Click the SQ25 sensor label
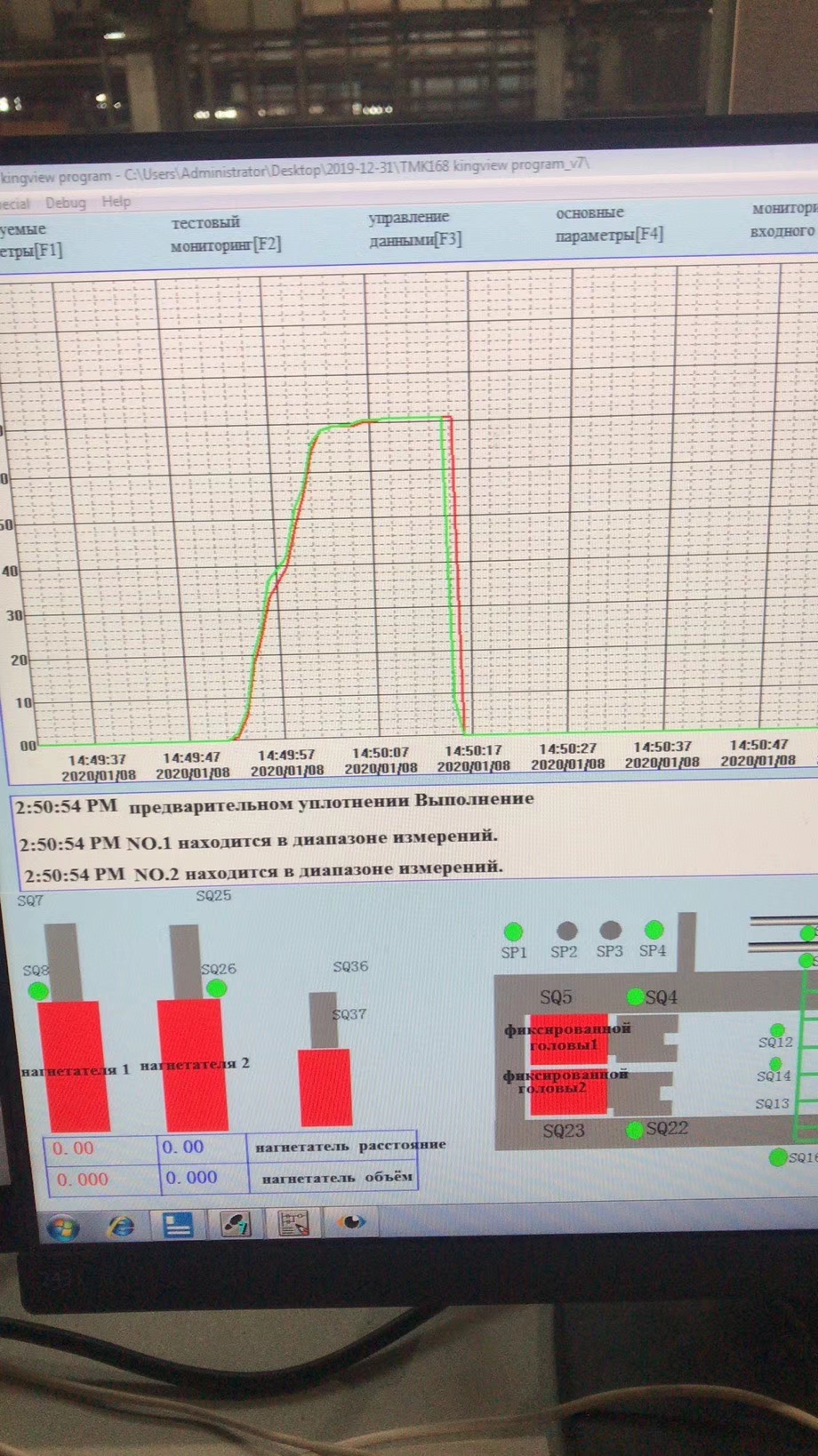 (213, 896)
